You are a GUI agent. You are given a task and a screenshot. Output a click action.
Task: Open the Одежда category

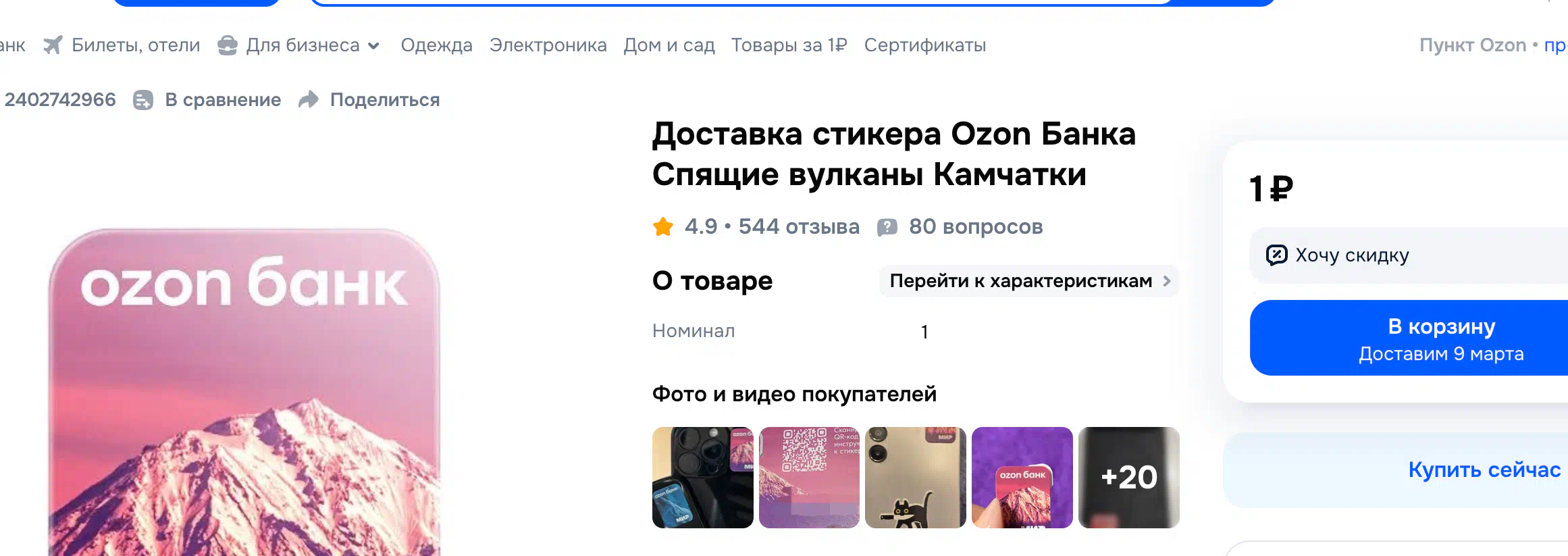point(436,45)
